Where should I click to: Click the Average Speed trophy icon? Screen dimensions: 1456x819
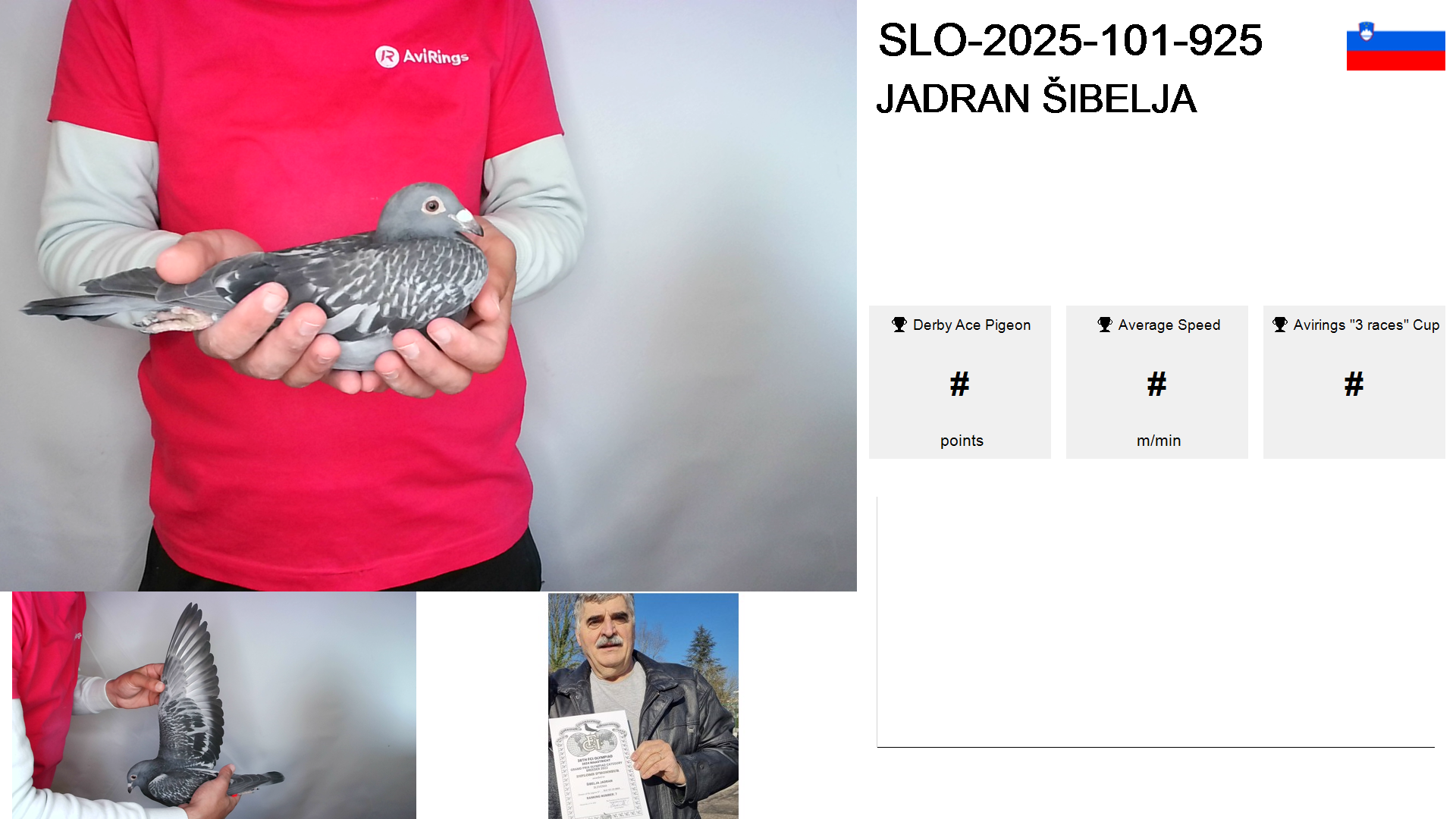(1105, 325)
